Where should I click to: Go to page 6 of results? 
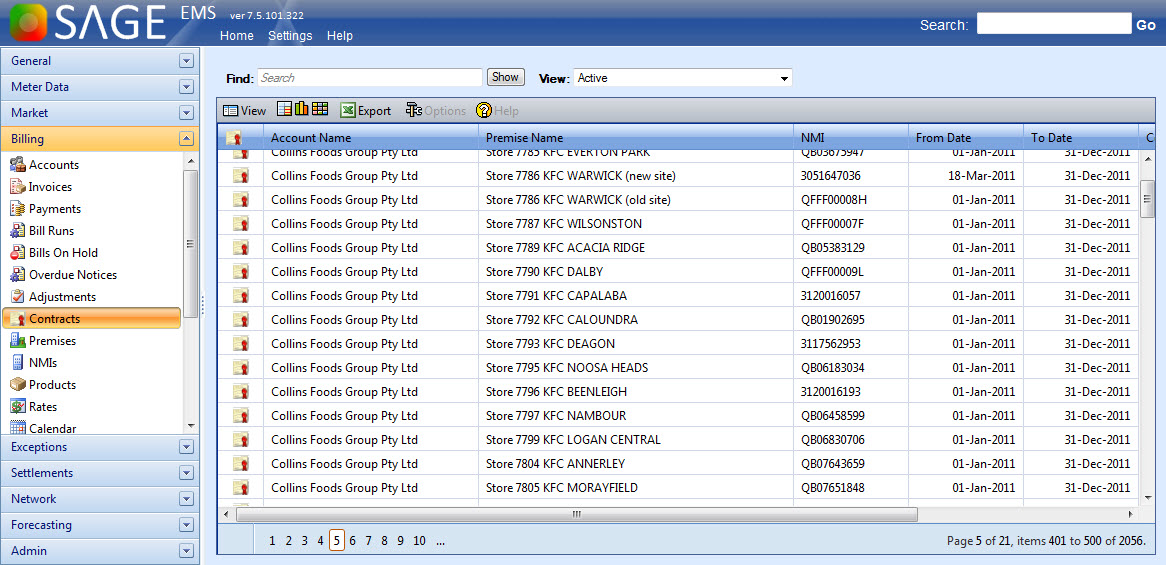pos(352,541)
